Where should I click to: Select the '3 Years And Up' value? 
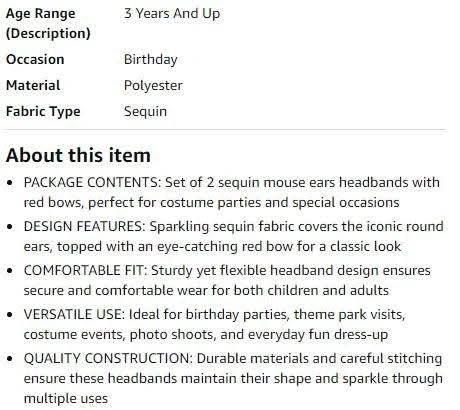point(172,14)
